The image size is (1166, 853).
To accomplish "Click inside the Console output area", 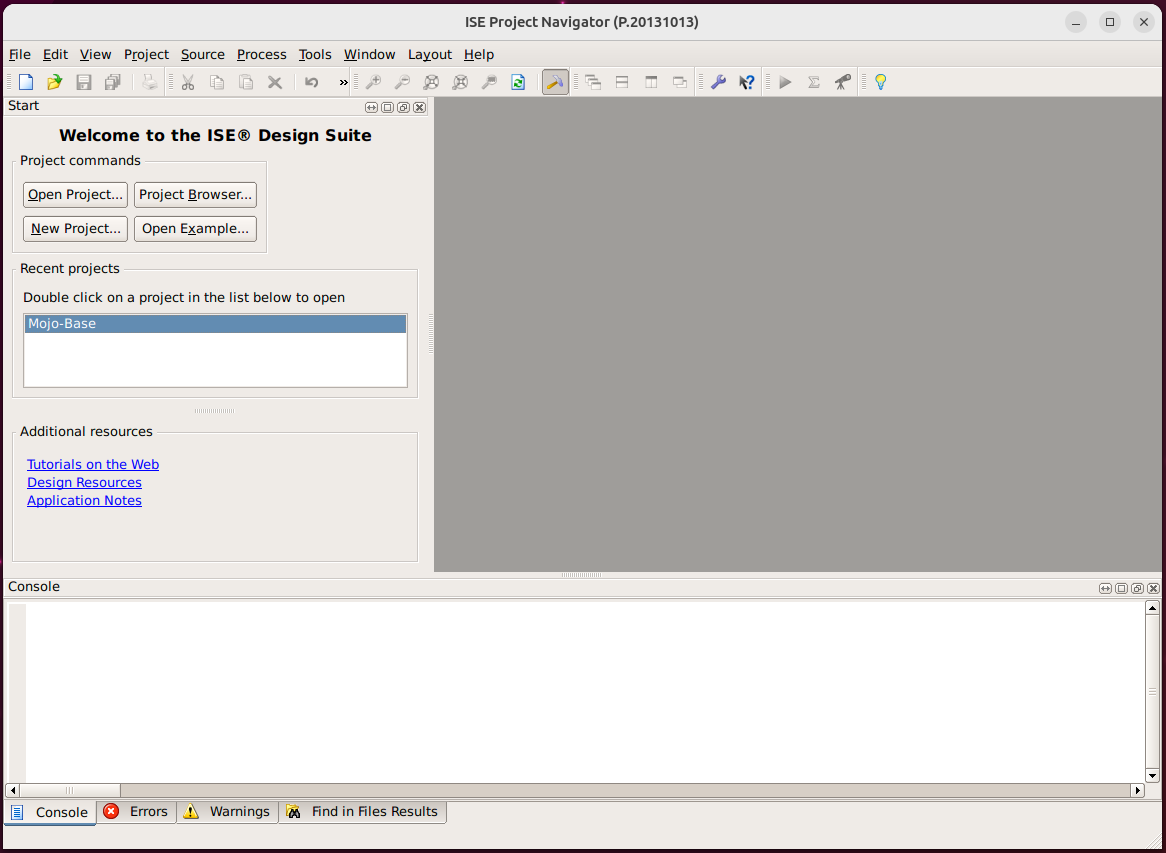I will tap(585, 692).
